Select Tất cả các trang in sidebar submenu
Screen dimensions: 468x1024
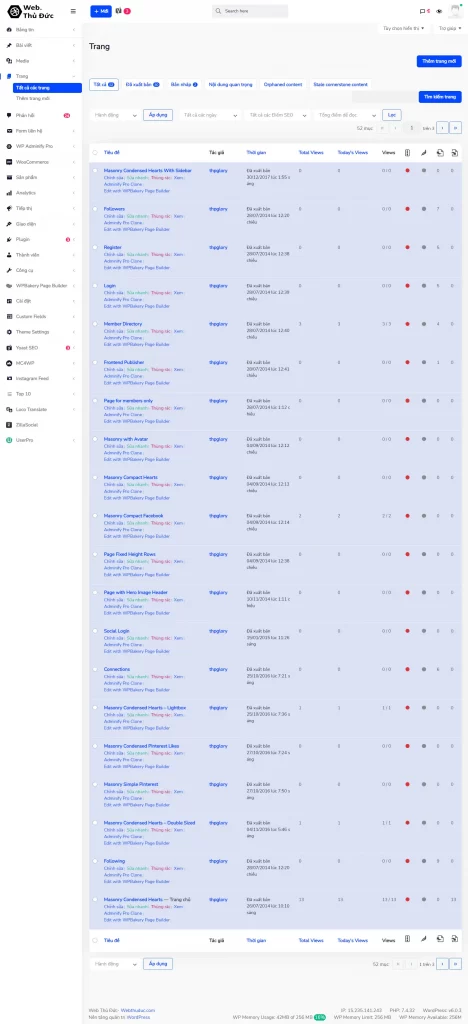[47, 88]
